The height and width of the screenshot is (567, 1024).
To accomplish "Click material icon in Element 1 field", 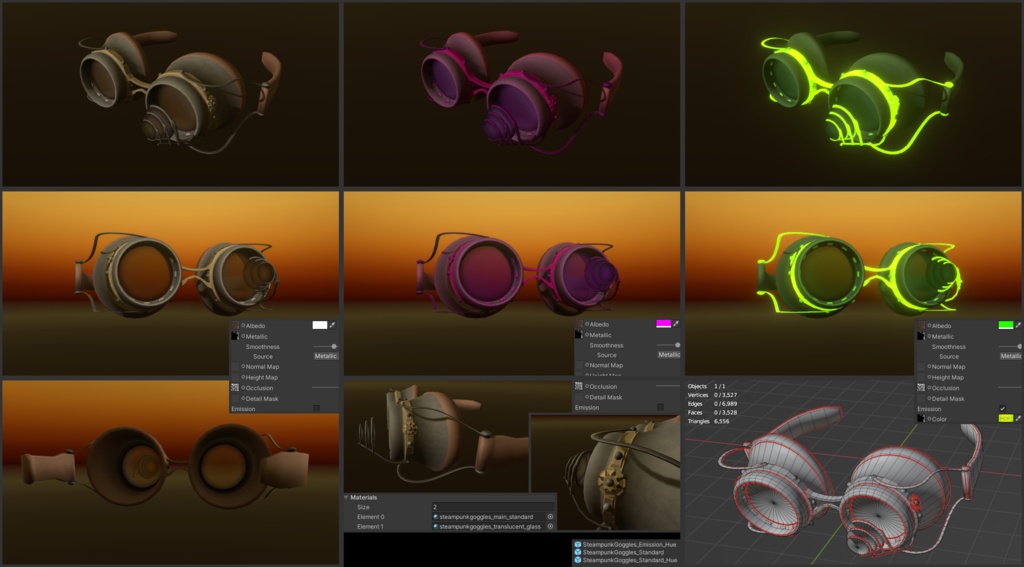I will coord(436,526).
